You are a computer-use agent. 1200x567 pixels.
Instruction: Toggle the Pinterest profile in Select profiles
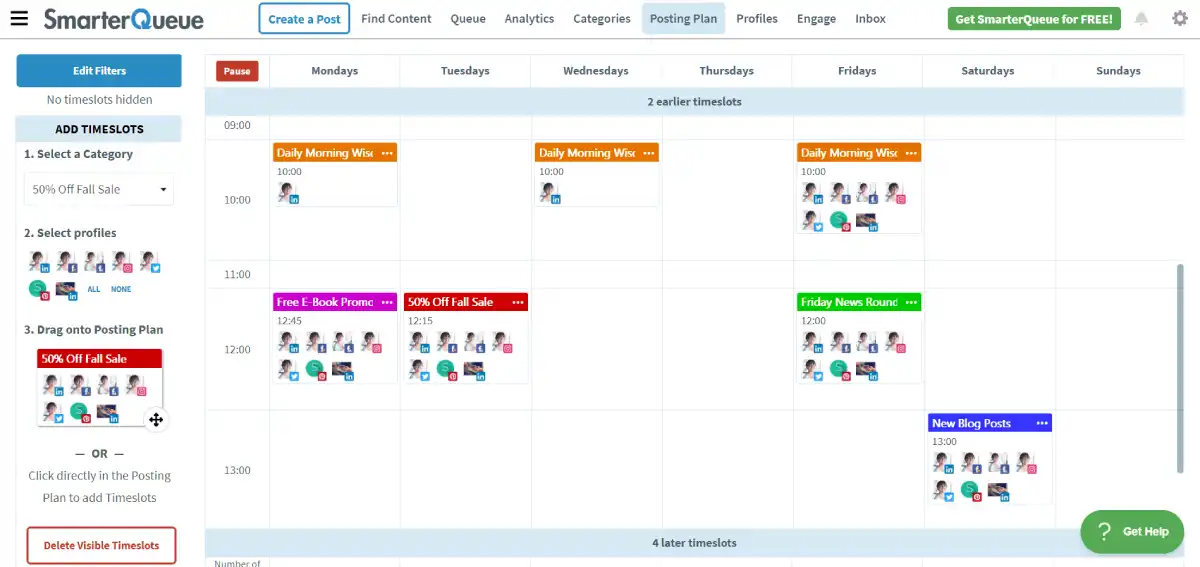coord(38,290)
